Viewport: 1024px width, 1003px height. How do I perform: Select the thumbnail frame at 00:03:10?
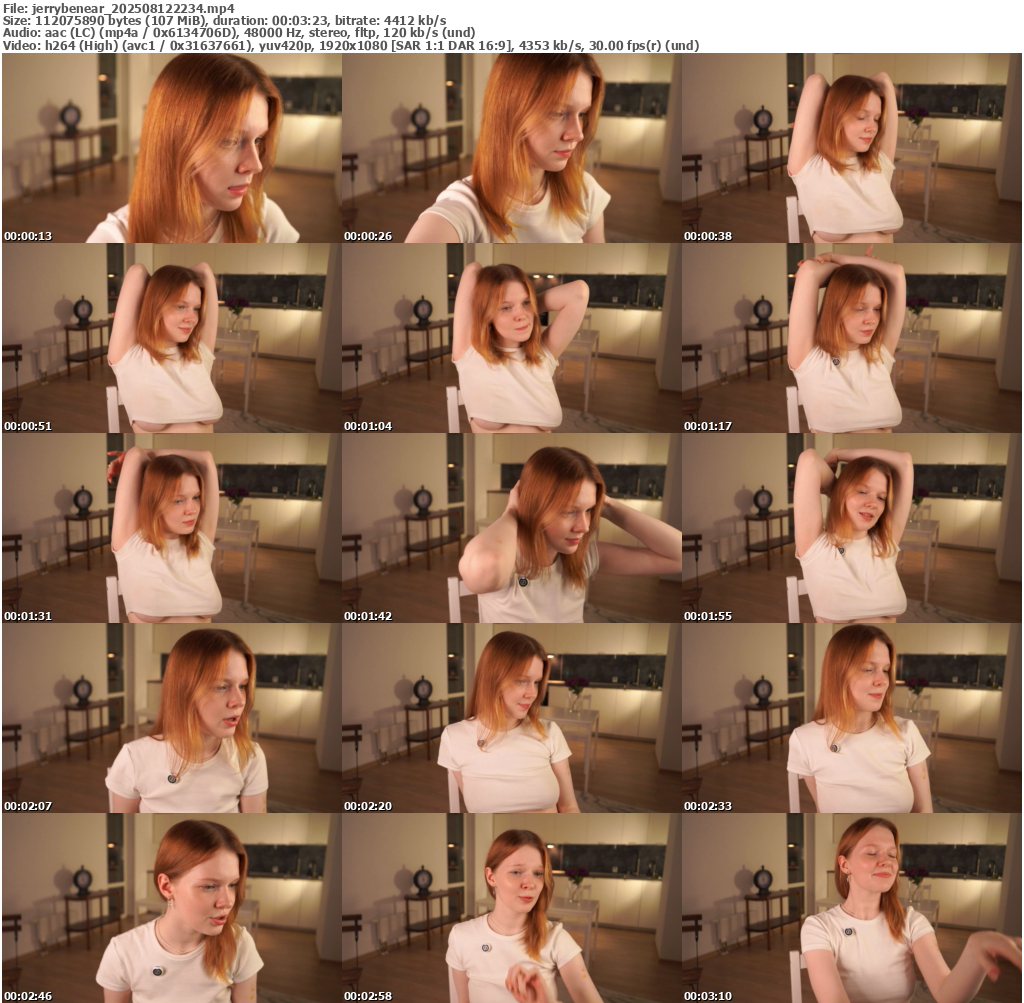(x=852, y=908)
